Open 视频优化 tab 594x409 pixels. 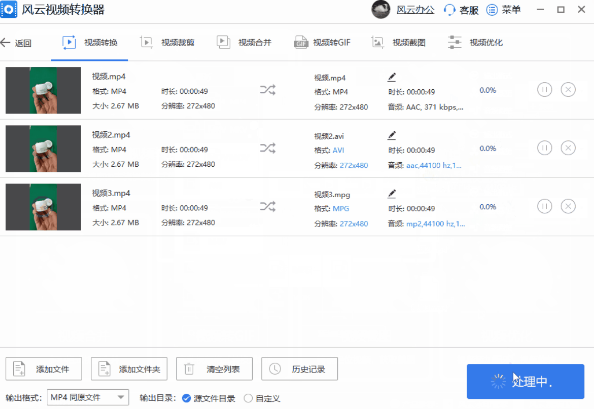point(475,42)
